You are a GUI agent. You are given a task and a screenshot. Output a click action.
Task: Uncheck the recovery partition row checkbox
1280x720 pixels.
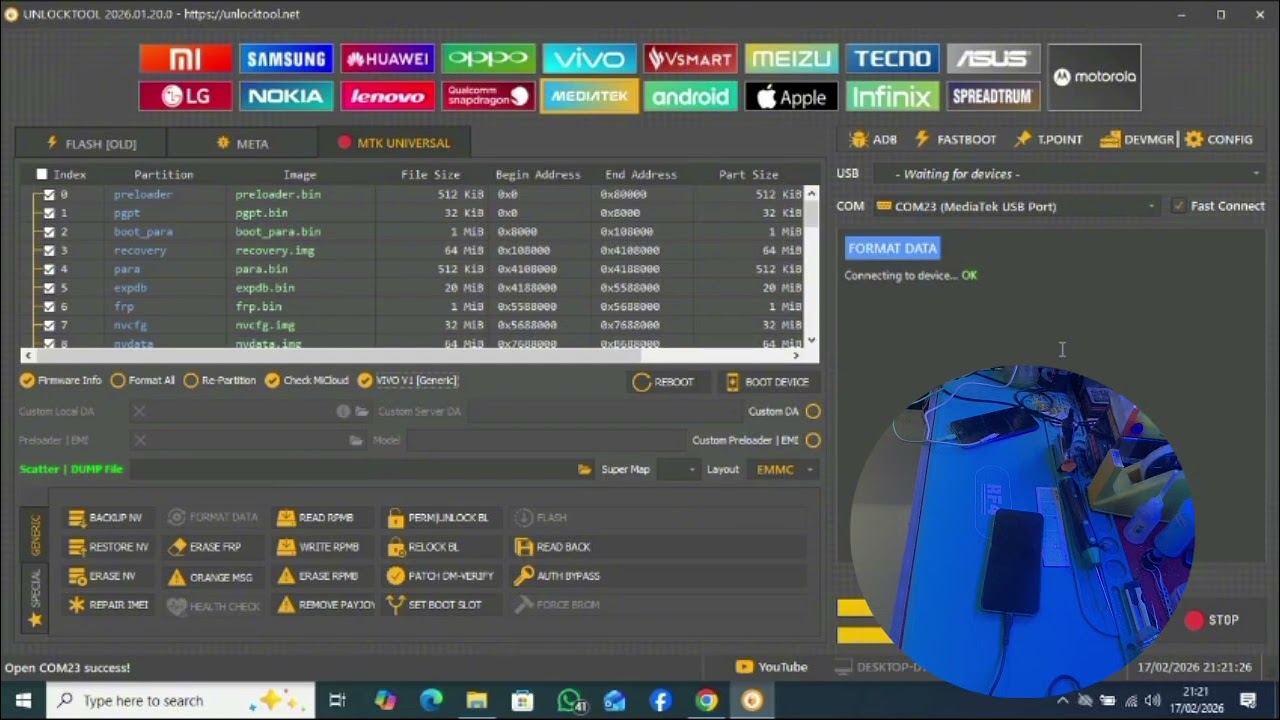tap(49, 251)
